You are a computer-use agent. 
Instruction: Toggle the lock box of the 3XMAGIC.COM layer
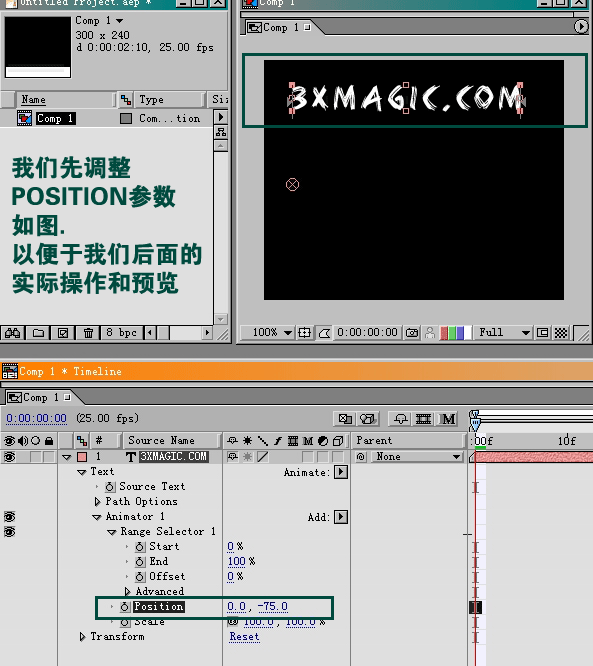click(49, 457)
